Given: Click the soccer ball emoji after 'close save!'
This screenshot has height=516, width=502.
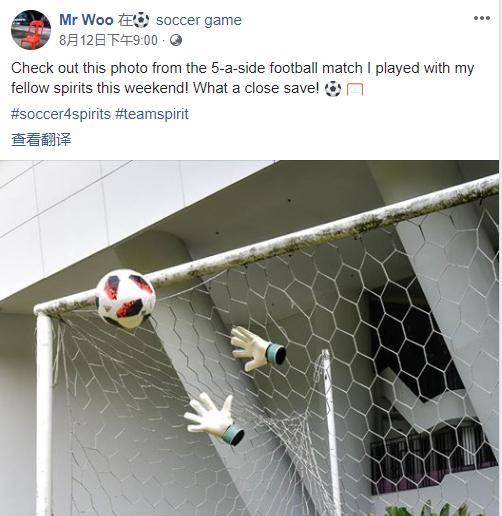Looking at the screenshot, I should point(333,89).
